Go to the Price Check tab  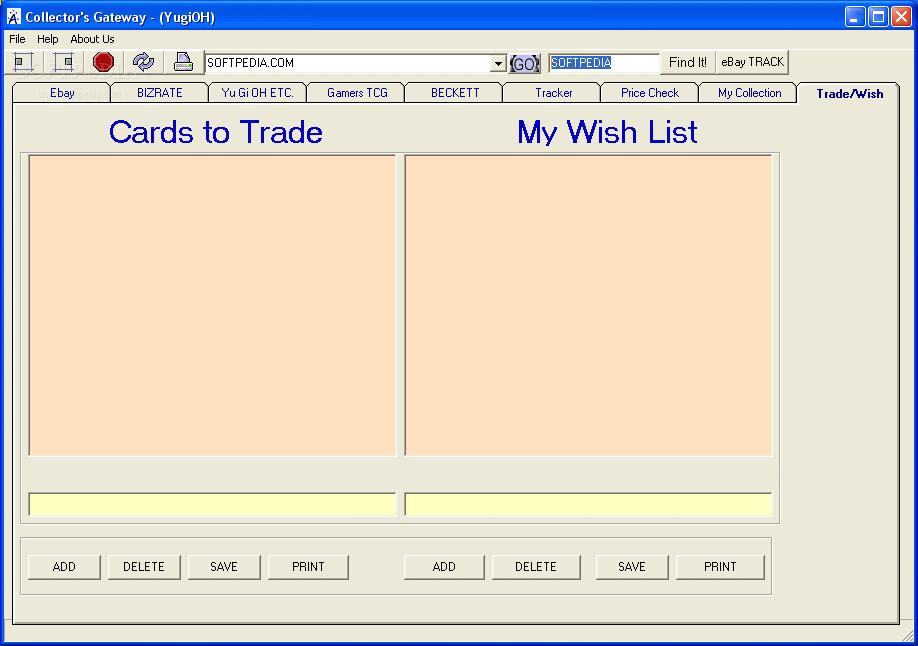point(650,93)
